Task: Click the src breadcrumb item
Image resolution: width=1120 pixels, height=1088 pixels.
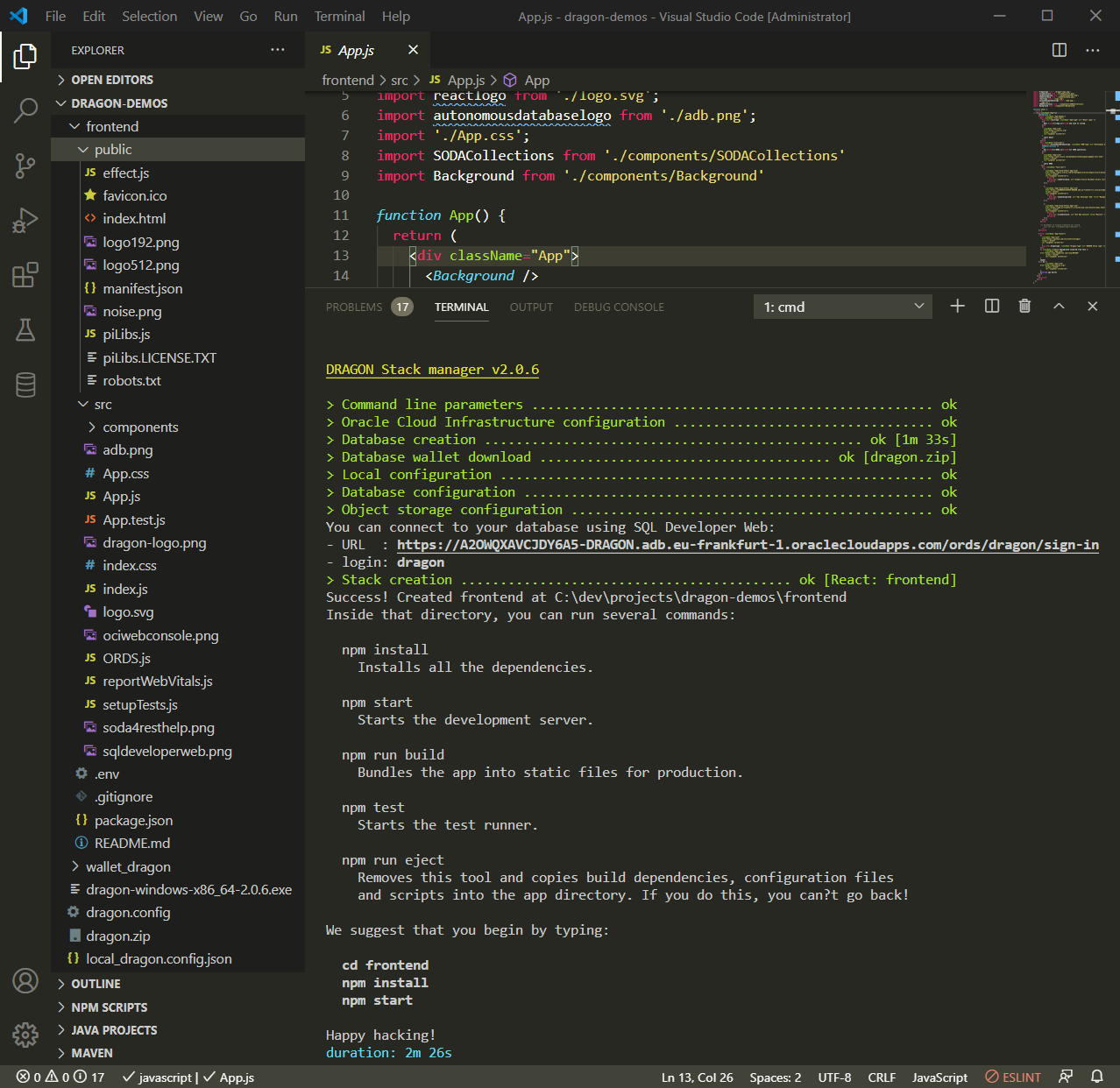Action: 400,80
